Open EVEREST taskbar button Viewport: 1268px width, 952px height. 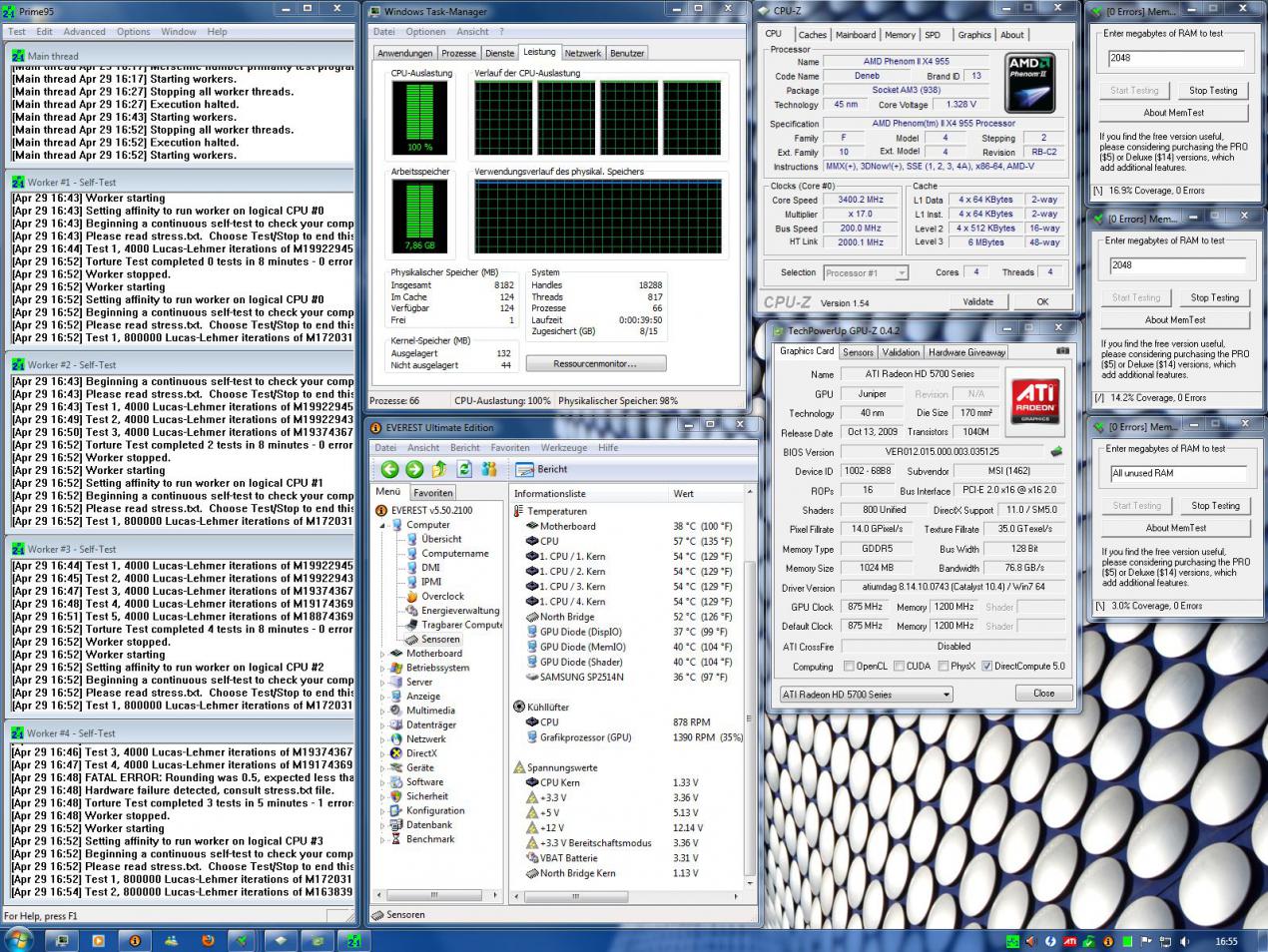point(135,940)
